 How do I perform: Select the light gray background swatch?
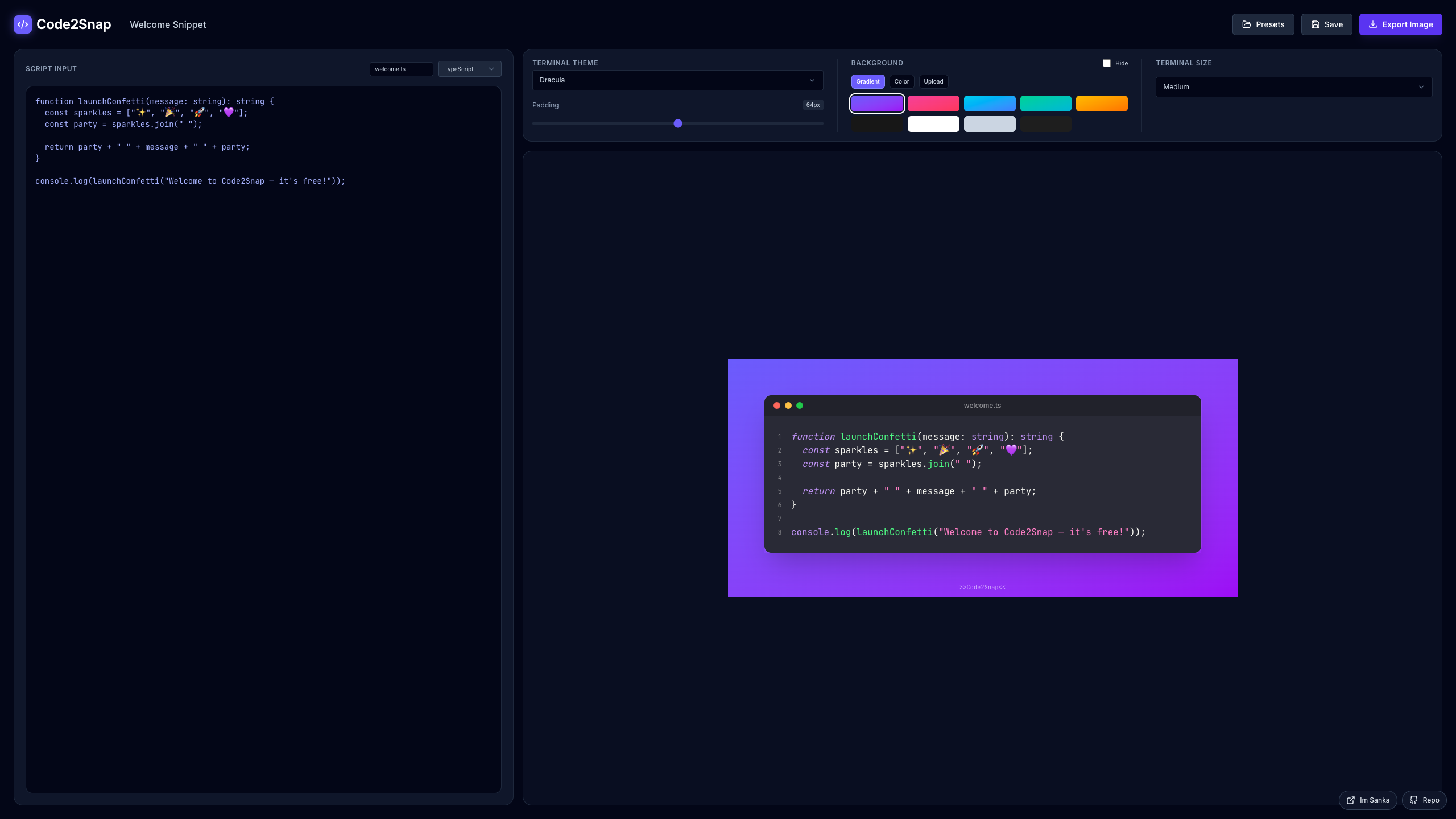point(990,124)
